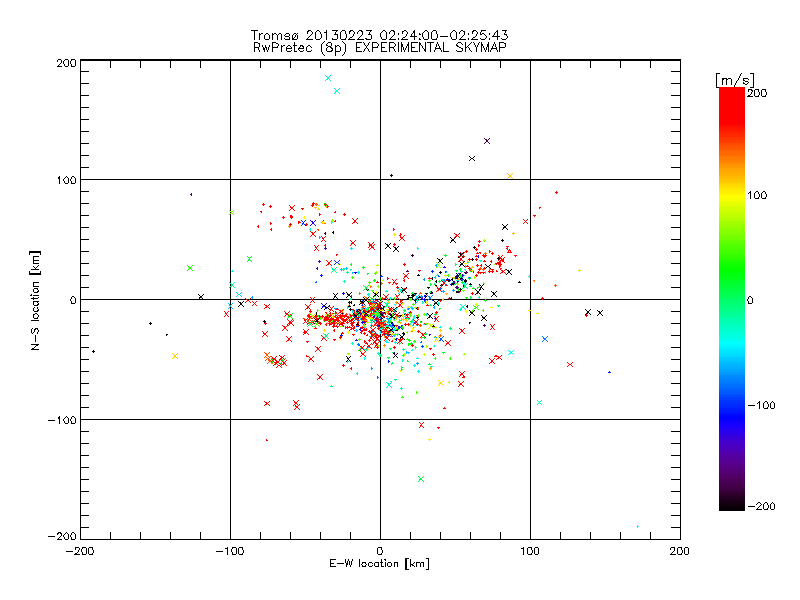Click the y-axis tick label "200"
The width and height of the screenshot is (800, 600).
67,63
